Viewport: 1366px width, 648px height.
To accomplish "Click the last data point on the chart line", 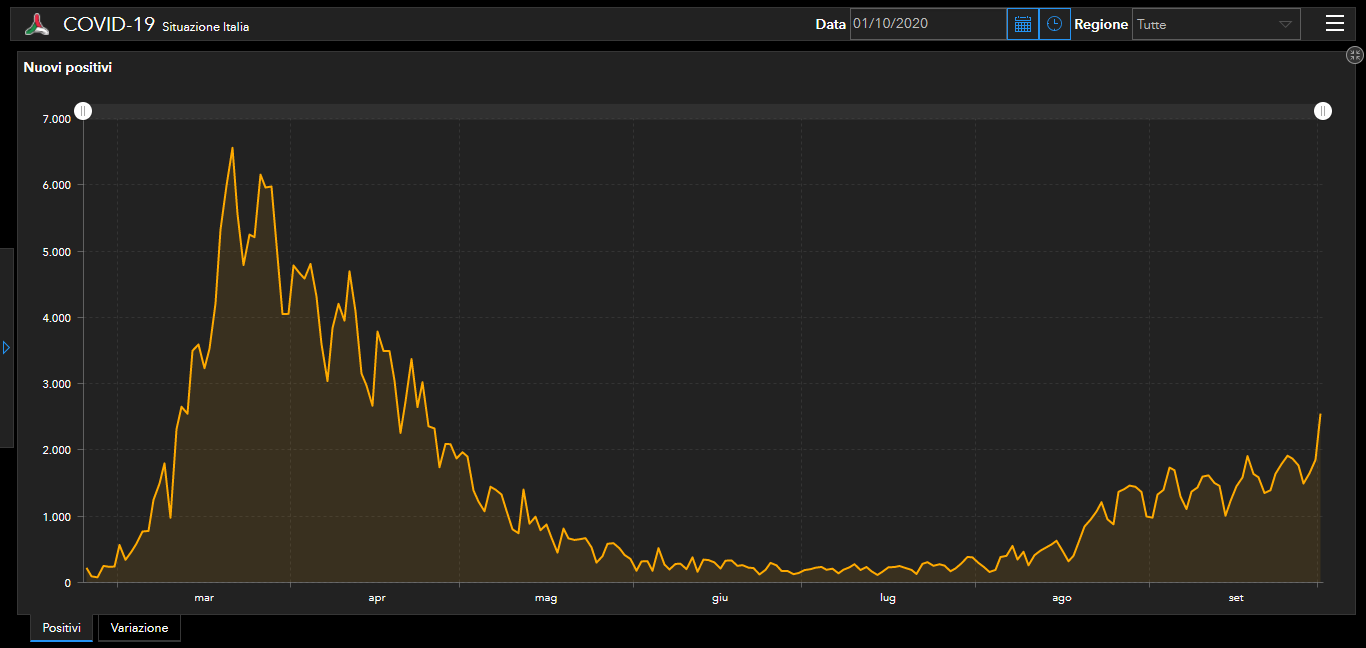I will pos(1320,414).
